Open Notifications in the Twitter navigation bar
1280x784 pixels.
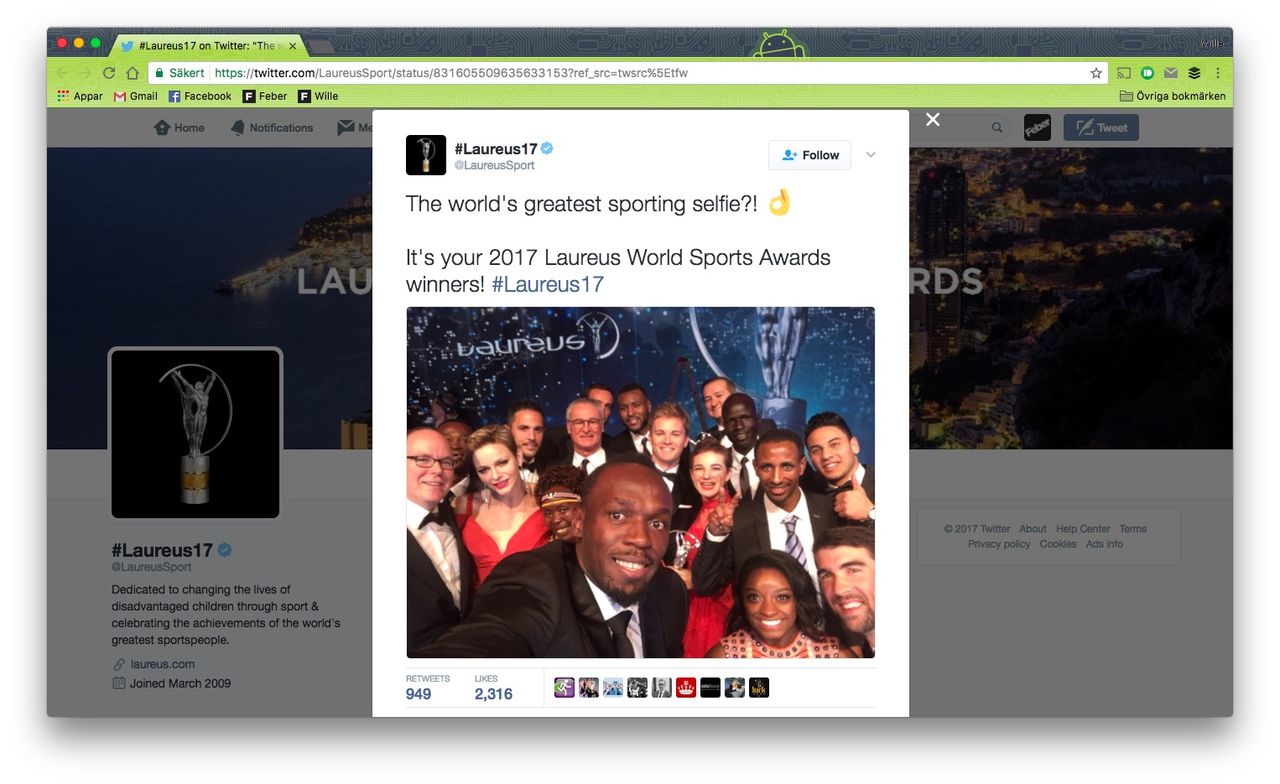pyautogui.click(x=271, y=128)
